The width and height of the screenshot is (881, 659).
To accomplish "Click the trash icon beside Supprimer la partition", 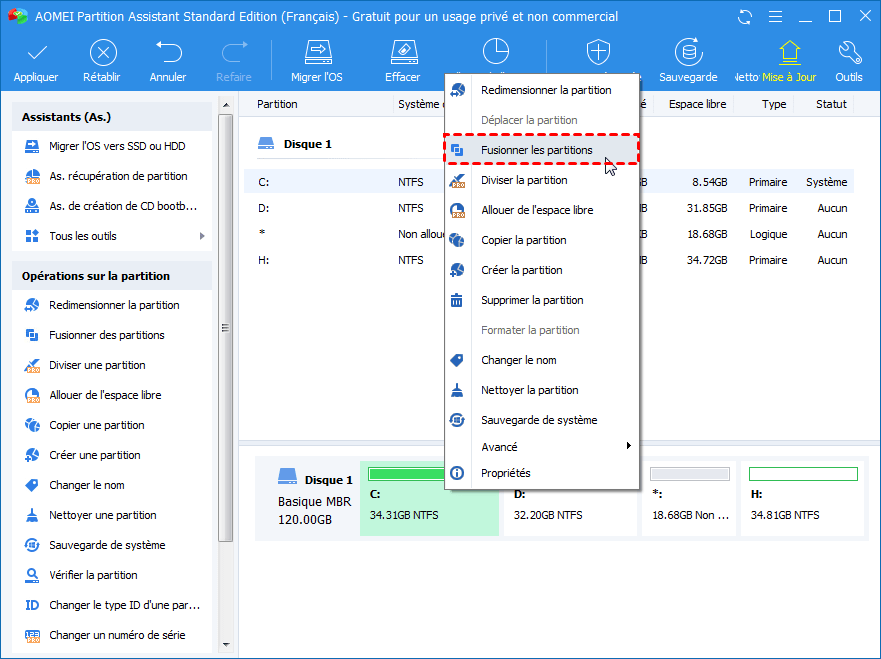I will tap(457, 300).
